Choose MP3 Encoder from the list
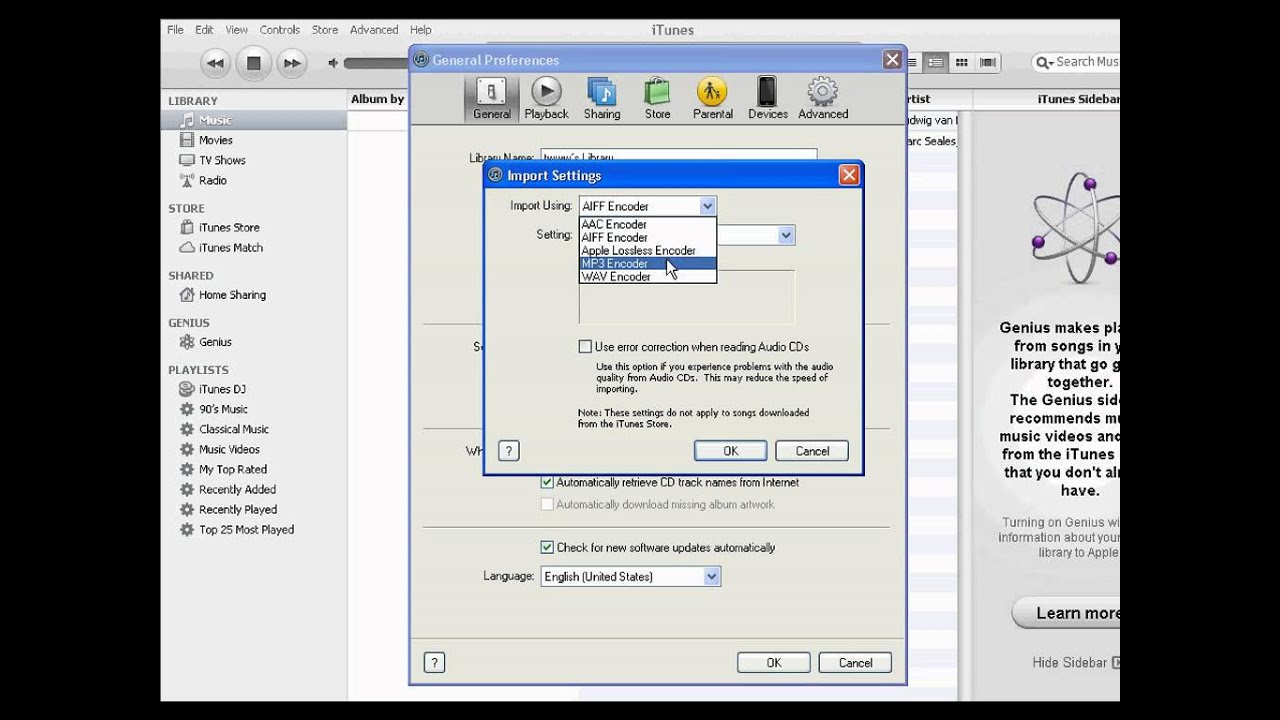Image resolution: width=1280 pixels, height=720 pixels. [647, 264]
